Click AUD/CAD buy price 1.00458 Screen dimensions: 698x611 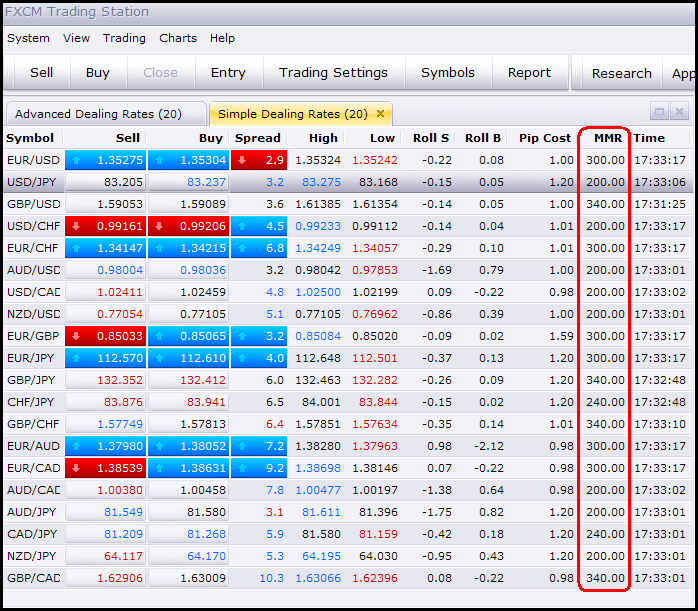188,490
